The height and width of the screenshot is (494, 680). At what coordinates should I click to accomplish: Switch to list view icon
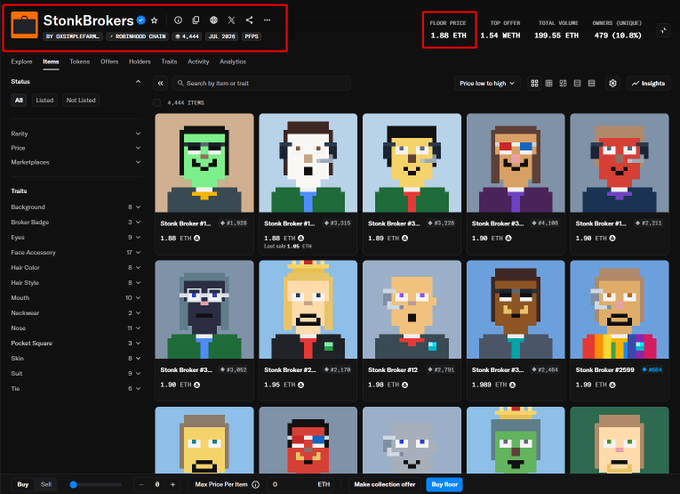(x=577, y=83)
